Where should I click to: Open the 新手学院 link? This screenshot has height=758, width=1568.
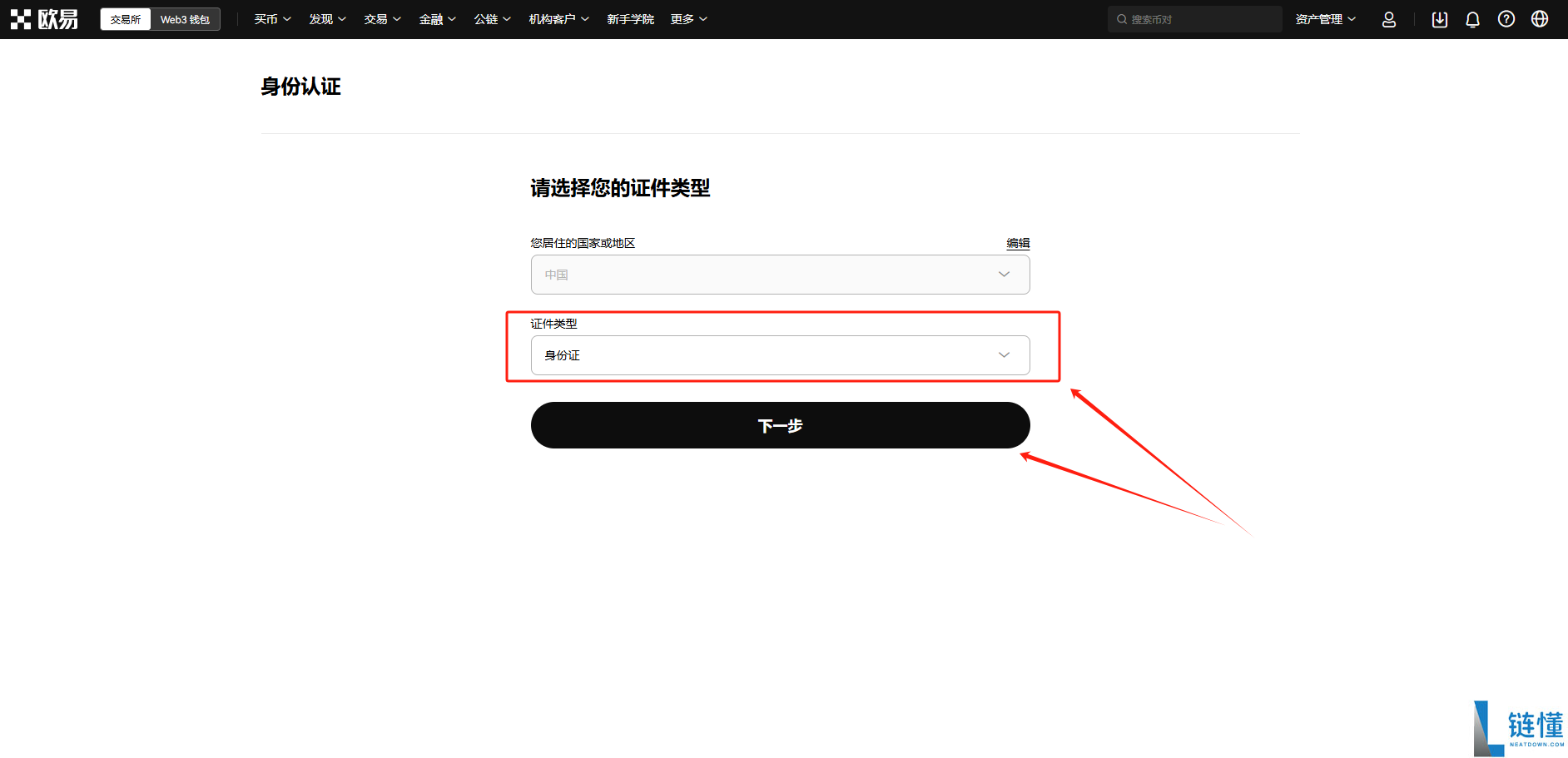coord(630,19)
